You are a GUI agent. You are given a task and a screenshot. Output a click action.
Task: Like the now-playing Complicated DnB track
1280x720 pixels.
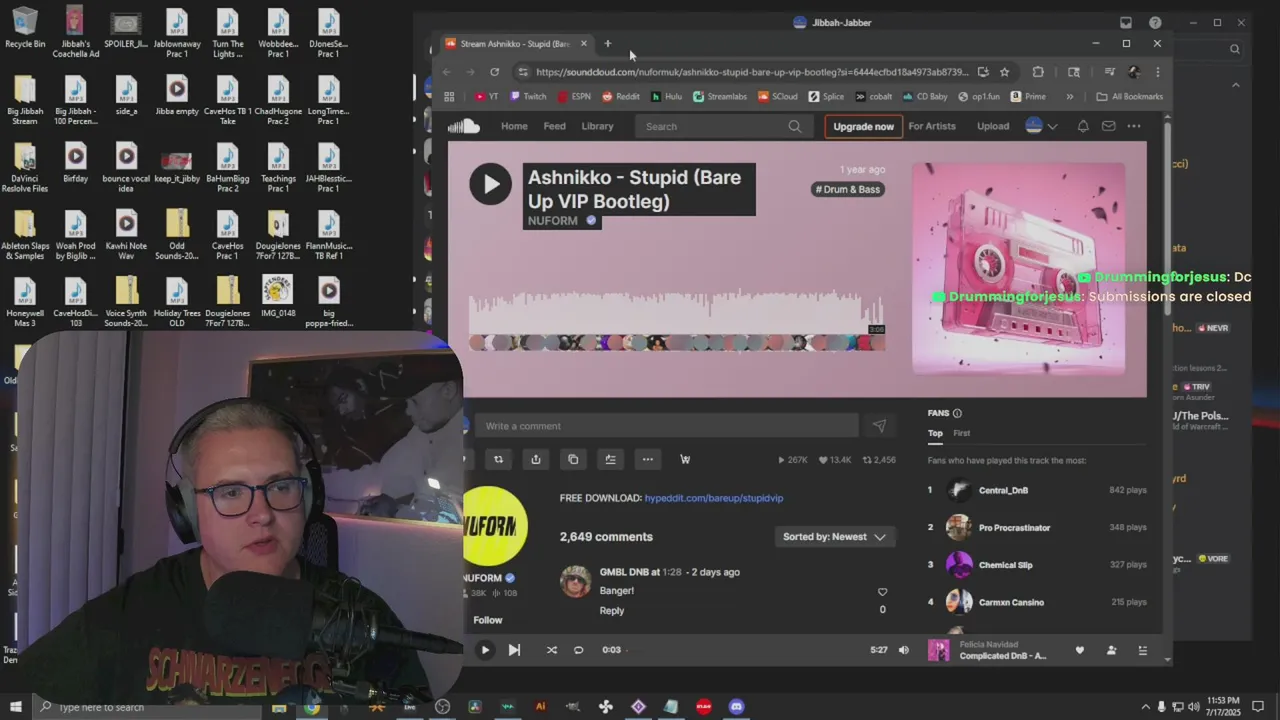[x=1079, y=650]
